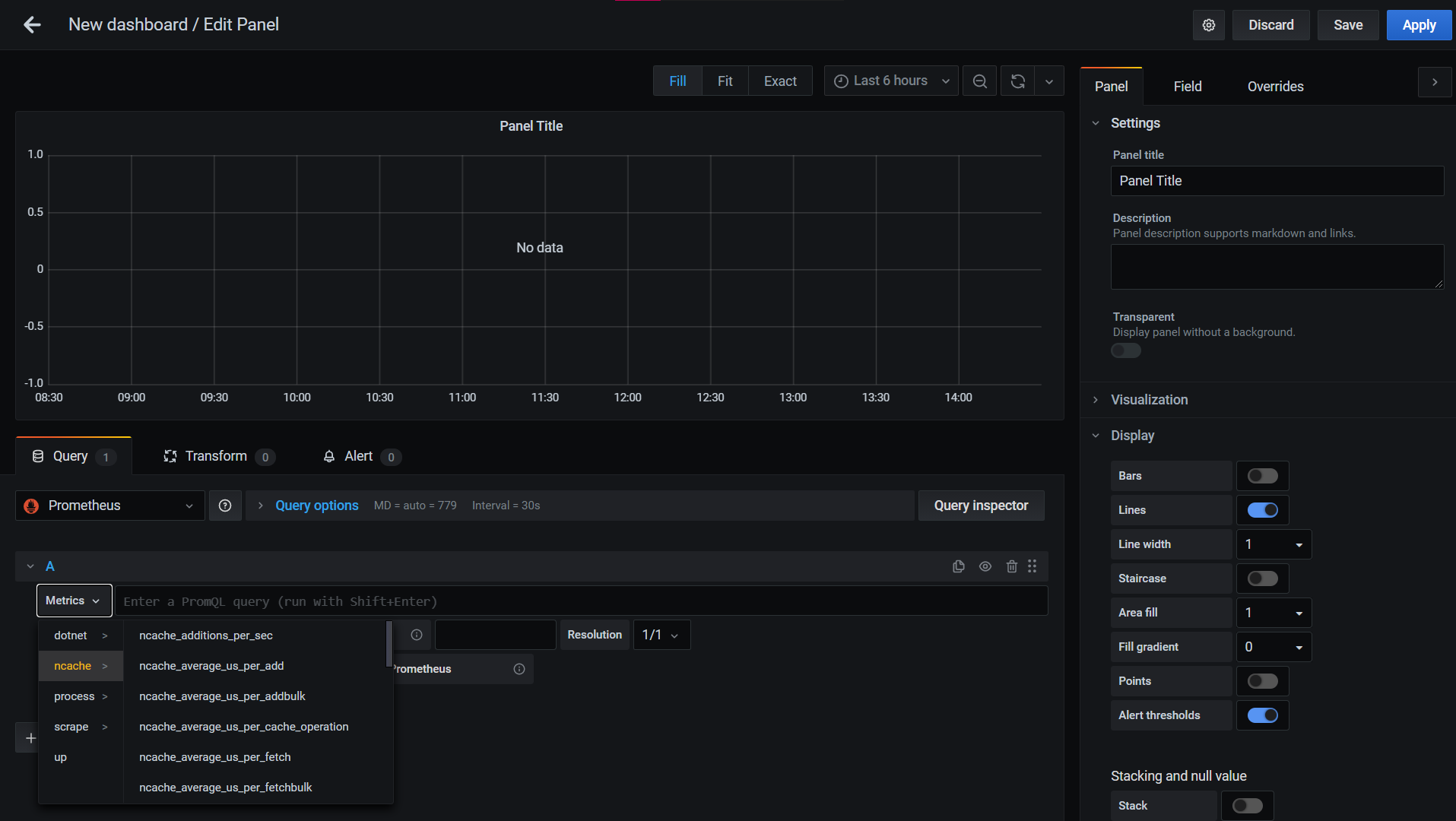Toggle the Transparent panel switch

1126,350
